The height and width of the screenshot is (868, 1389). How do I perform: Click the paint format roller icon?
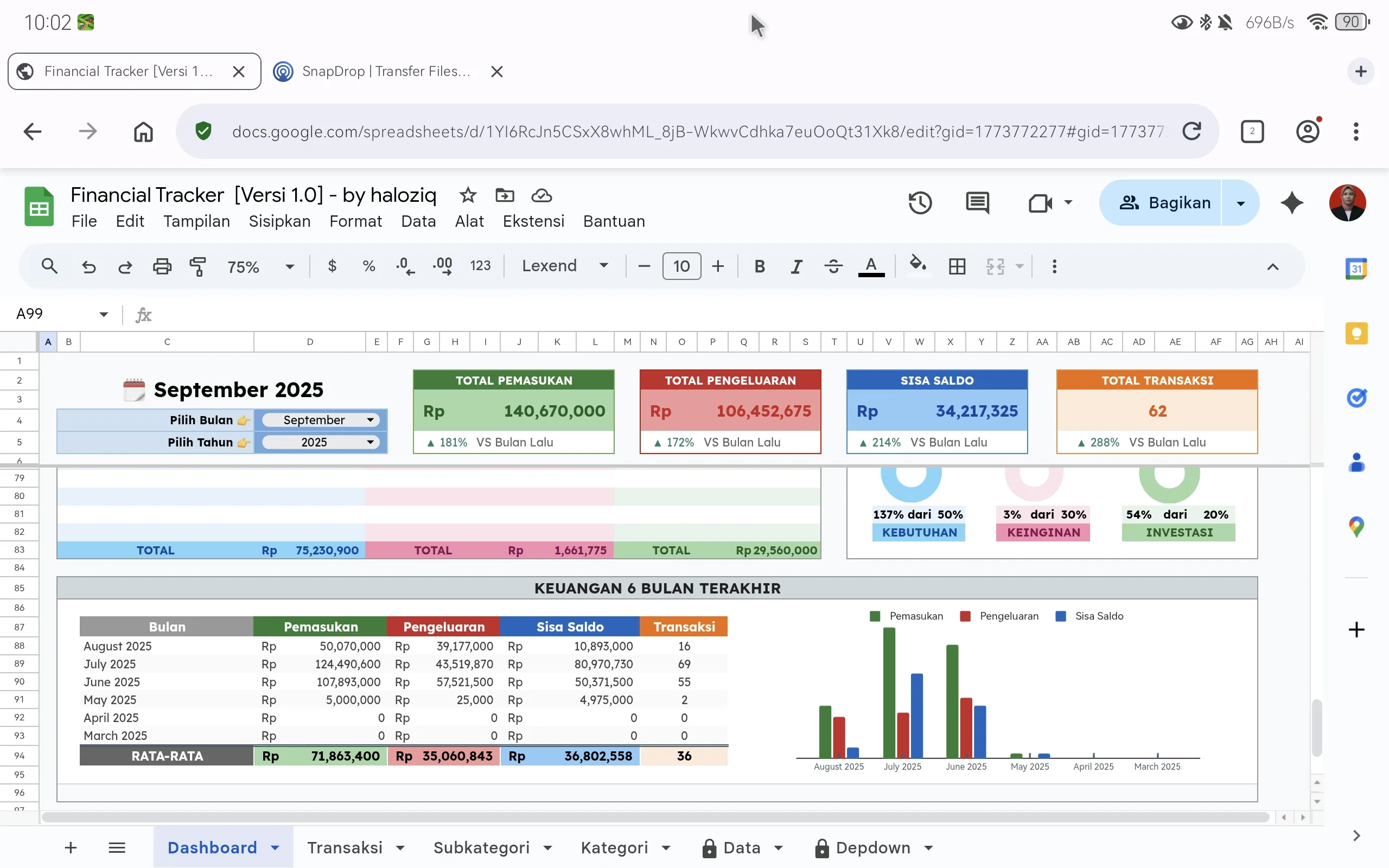click(197, 266)
